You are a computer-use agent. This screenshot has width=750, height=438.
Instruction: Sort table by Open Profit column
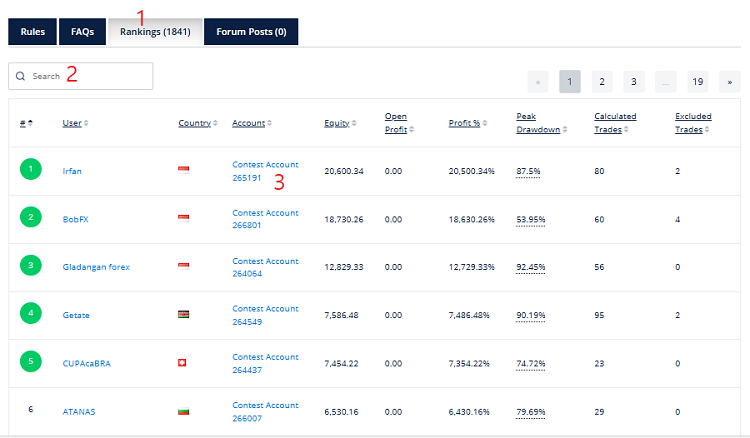click(399, 123)
